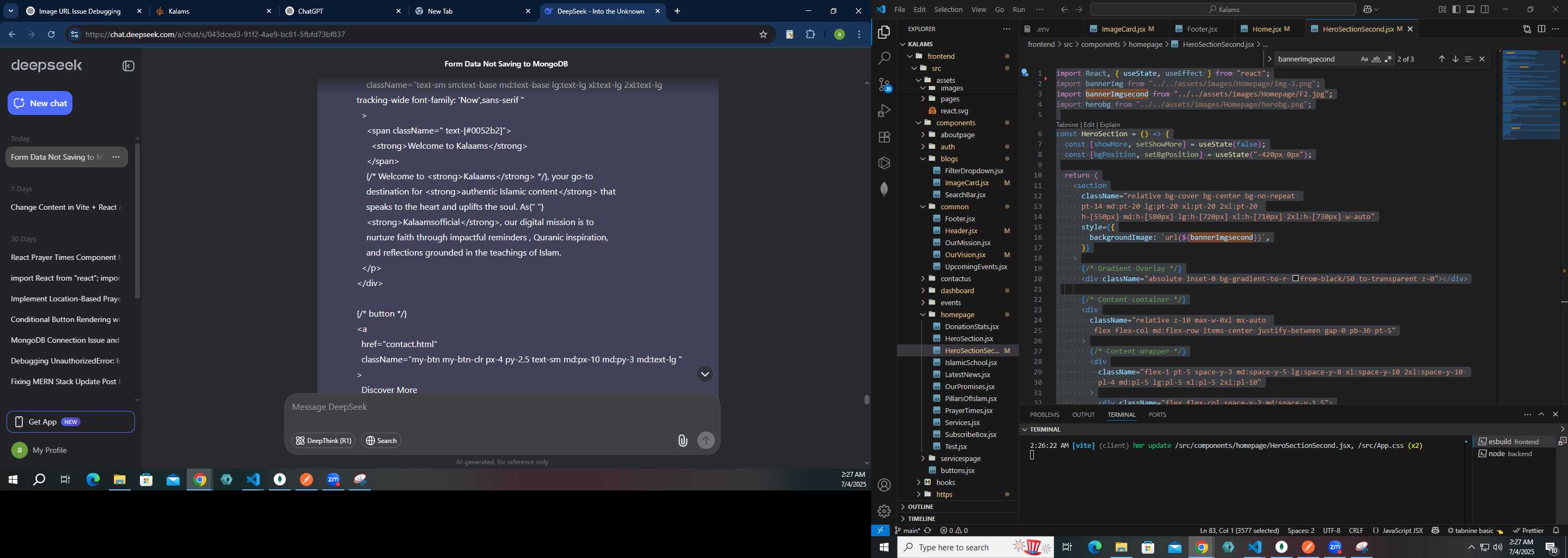This screenshot has height=558, width=1568.
Task: Jump to bottom of DeepSeek chat
Action: (705, 374)
